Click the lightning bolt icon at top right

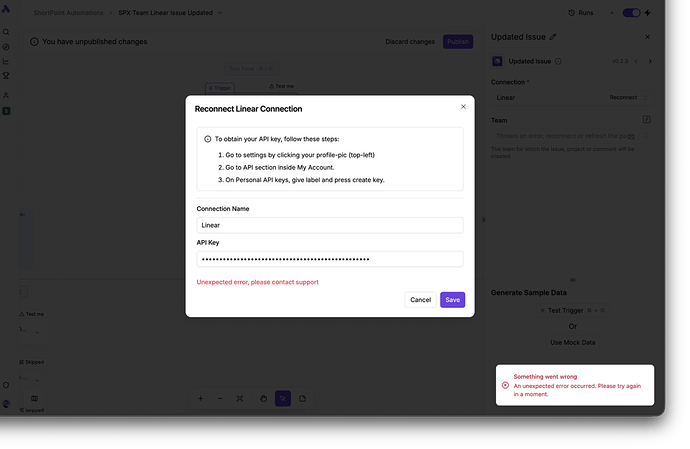point(648,13)
